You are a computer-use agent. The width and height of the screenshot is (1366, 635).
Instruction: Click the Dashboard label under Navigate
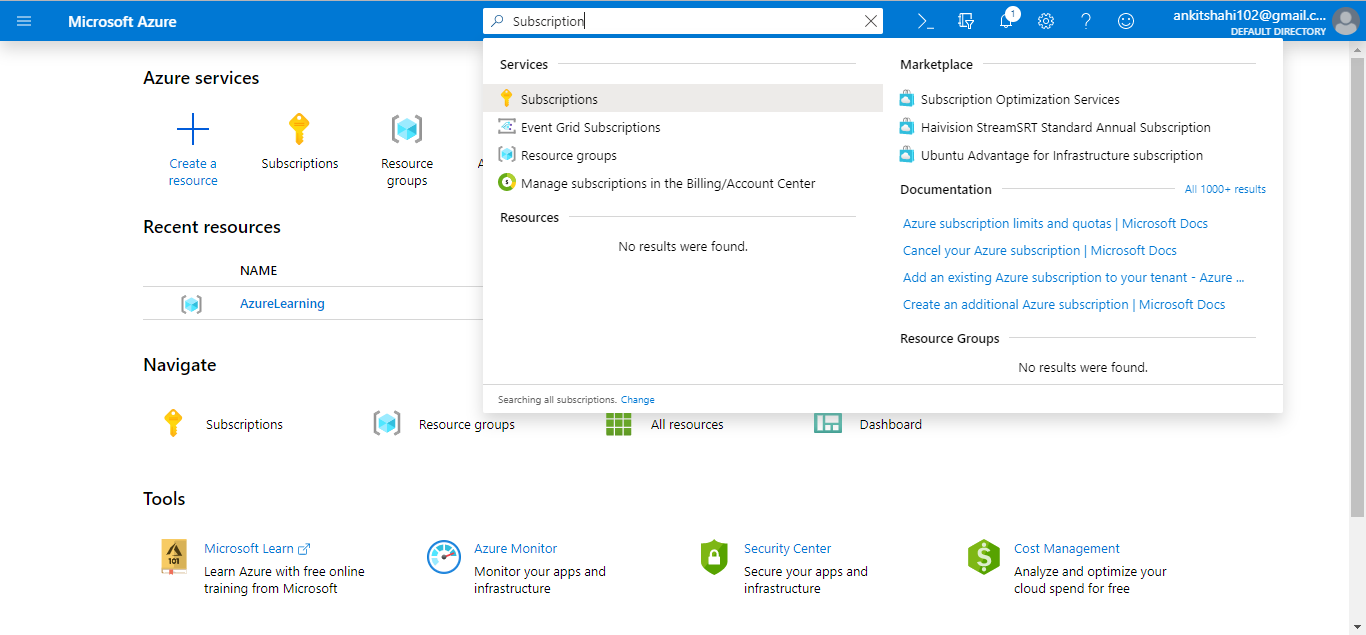(891, 425)
